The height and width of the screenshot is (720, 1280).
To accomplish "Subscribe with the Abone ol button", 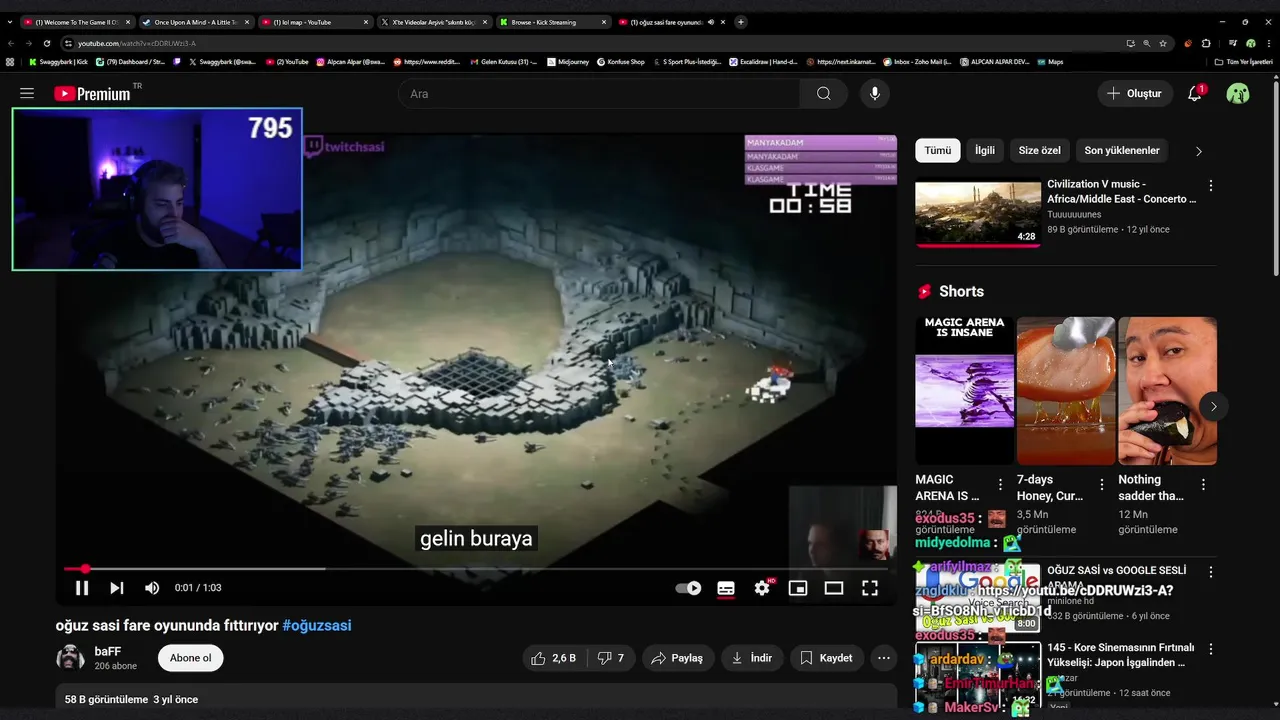I will click(190, 658).
